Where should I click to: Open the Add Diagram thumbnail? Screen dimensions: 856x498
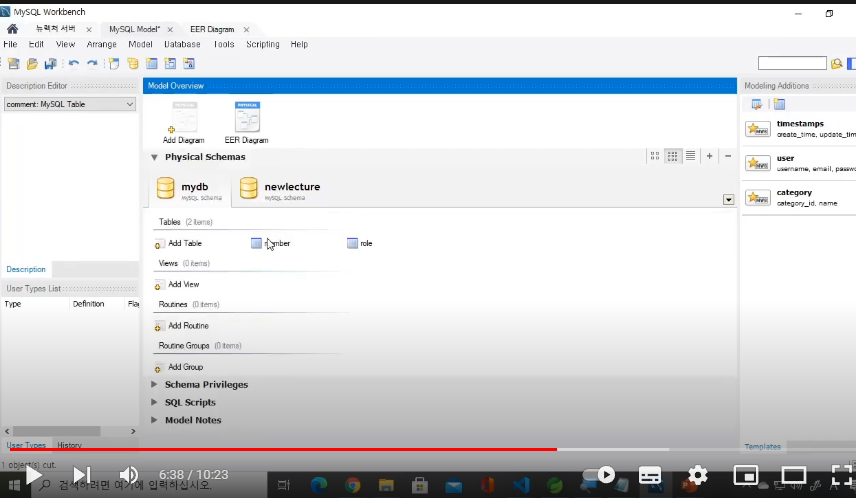pyautogui.click(x=184, y=123)
